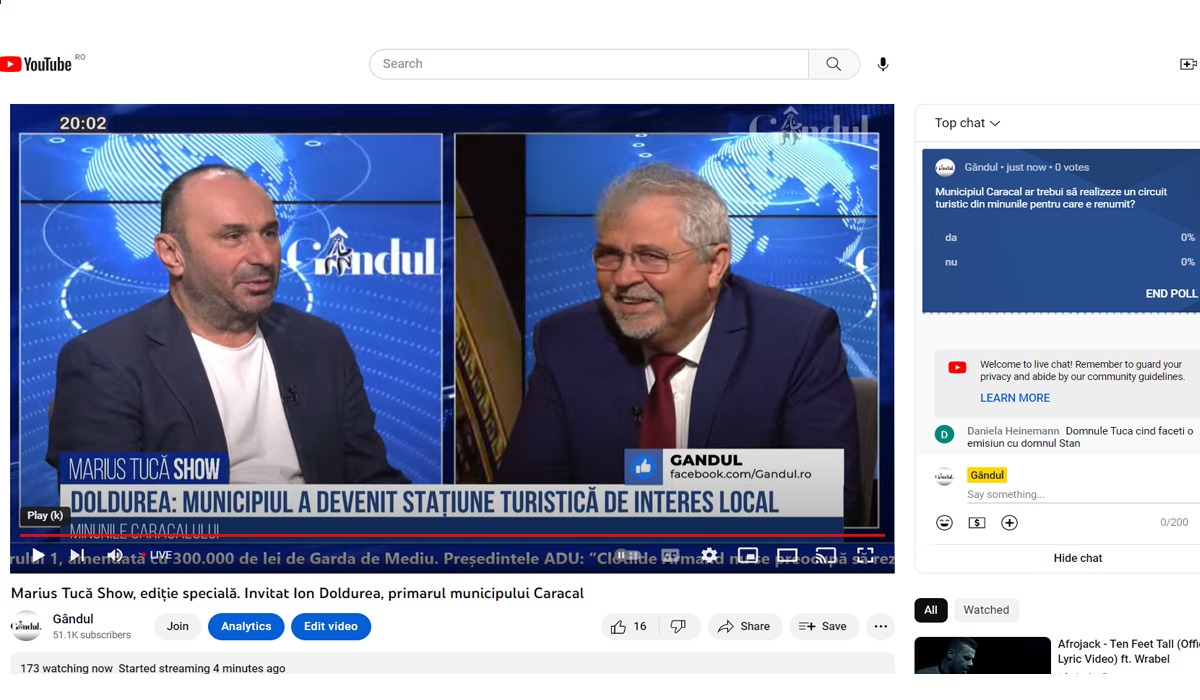Share the video

click(x=745, y=627)
